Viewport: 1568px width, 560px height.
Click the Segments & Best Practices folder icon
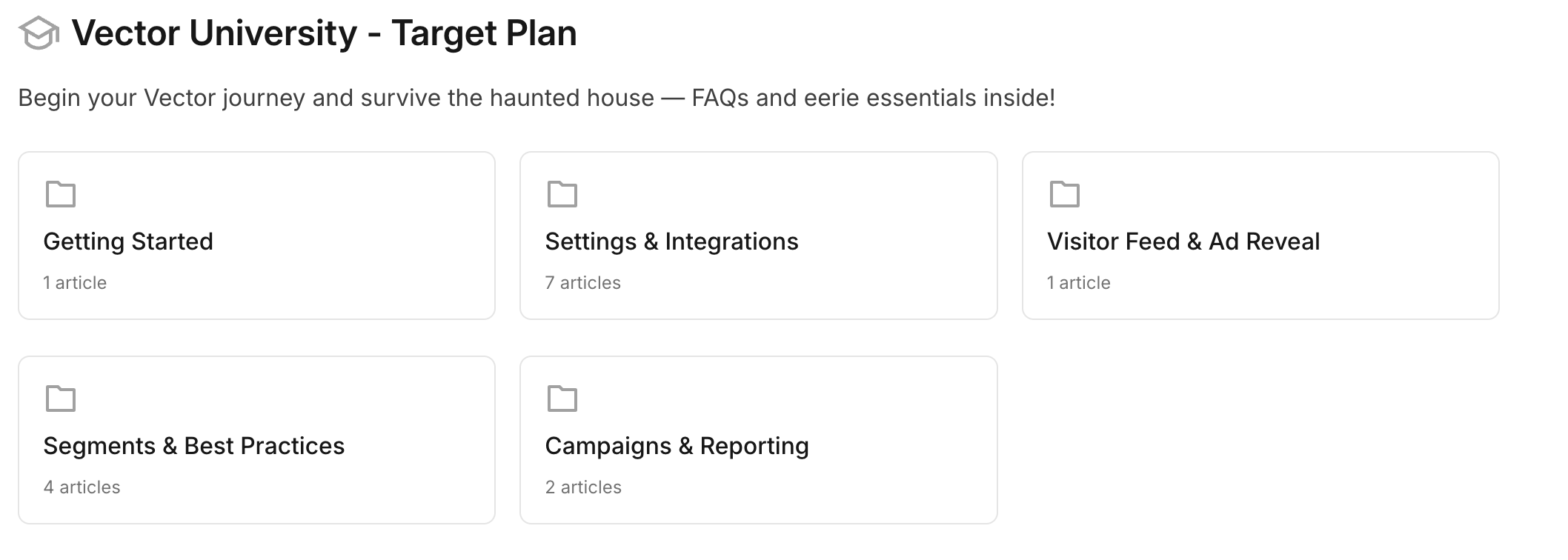[x=61, y=399]
